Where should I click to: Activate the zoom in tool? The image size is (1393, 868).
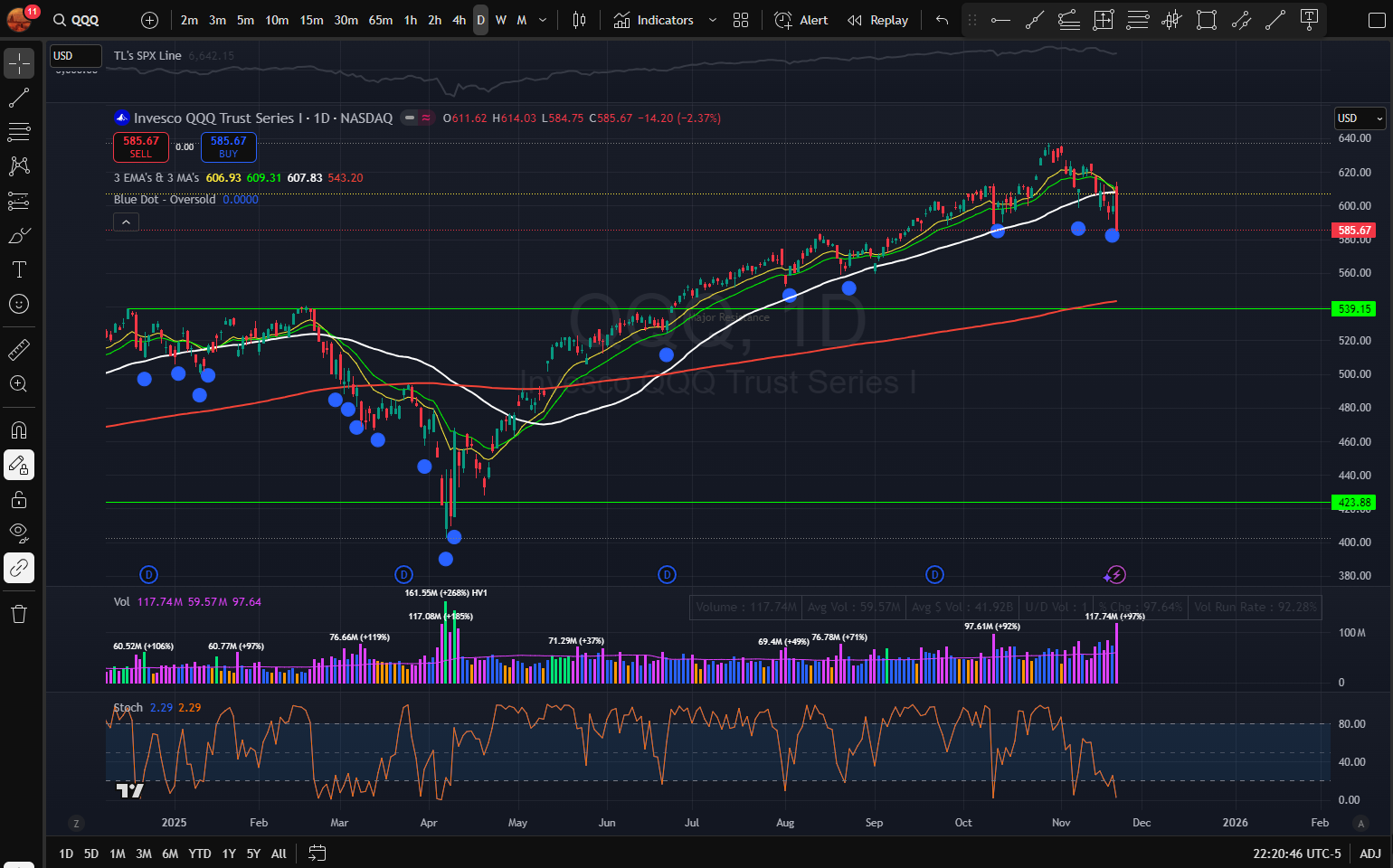tap(19, 383)
